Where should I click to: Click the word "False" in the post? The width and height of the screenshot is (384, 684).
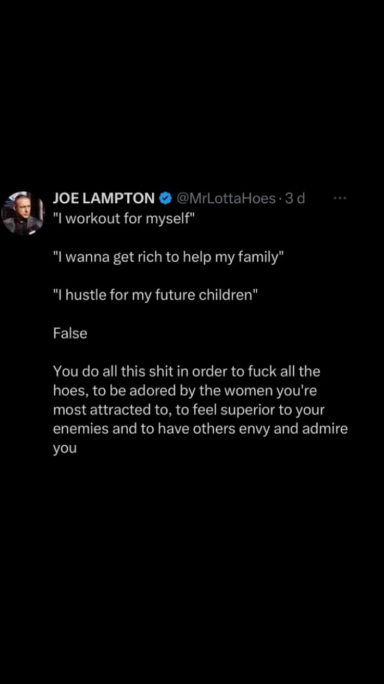click(x=70, y=334)
